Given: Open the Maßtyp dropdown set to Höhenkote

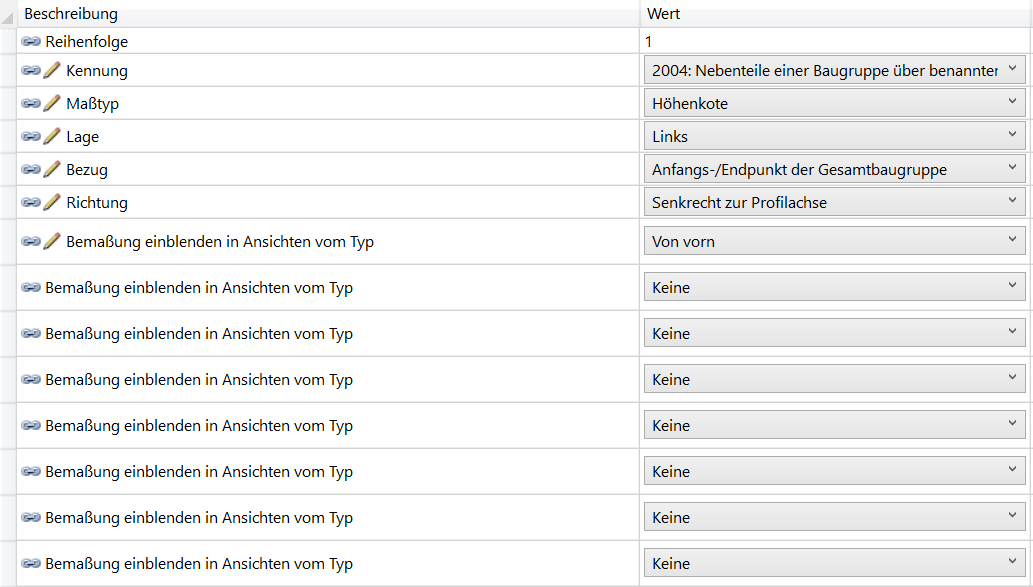Looking at the screenshot, I should click(834, 103).
